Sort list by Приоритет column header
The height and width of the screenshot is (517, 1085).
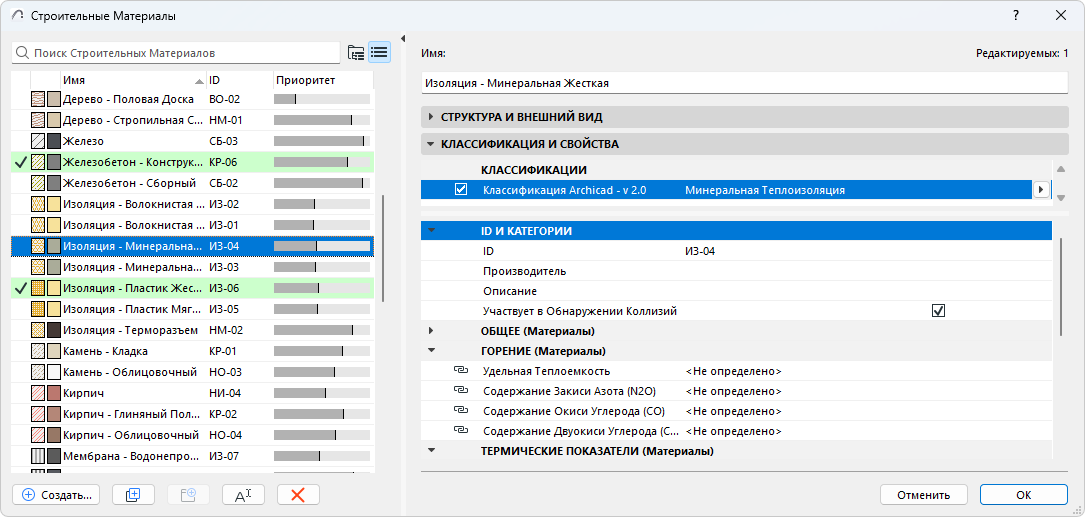pyautogui.click(x=321, y=79)
